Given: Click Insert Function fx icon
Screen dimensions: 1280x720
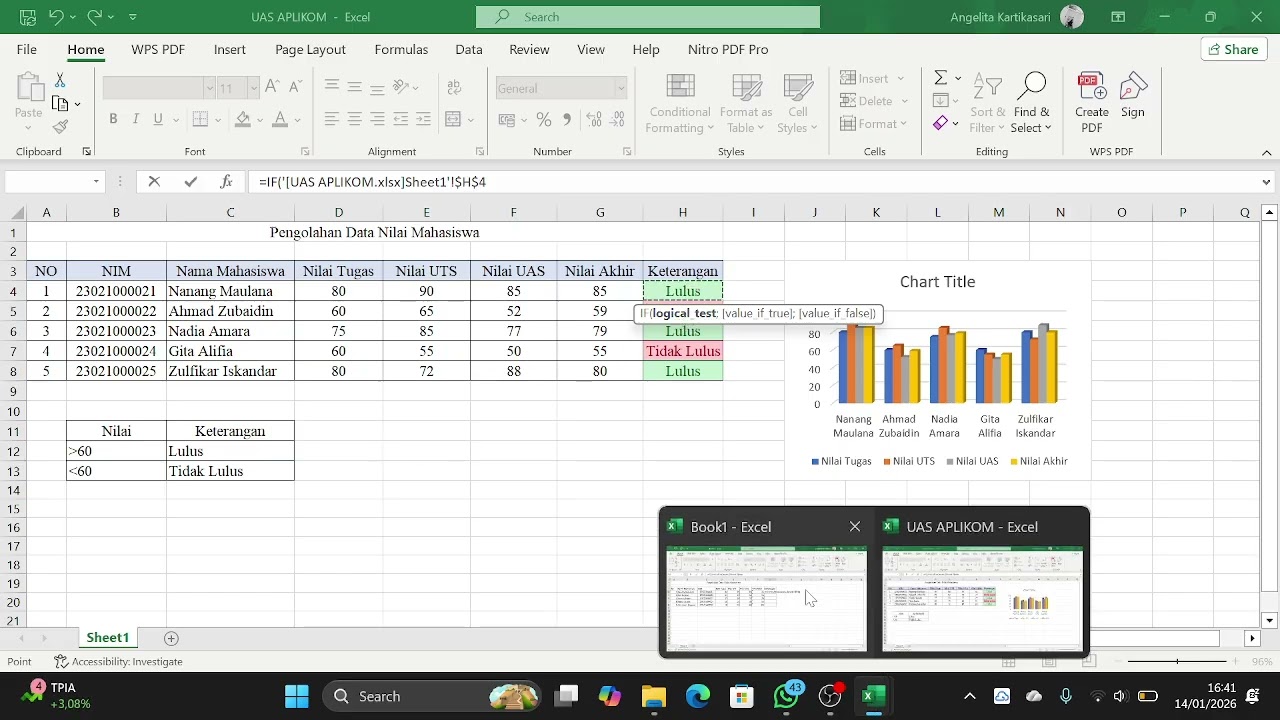Looking at the screenshot, I should pos(227,182).
